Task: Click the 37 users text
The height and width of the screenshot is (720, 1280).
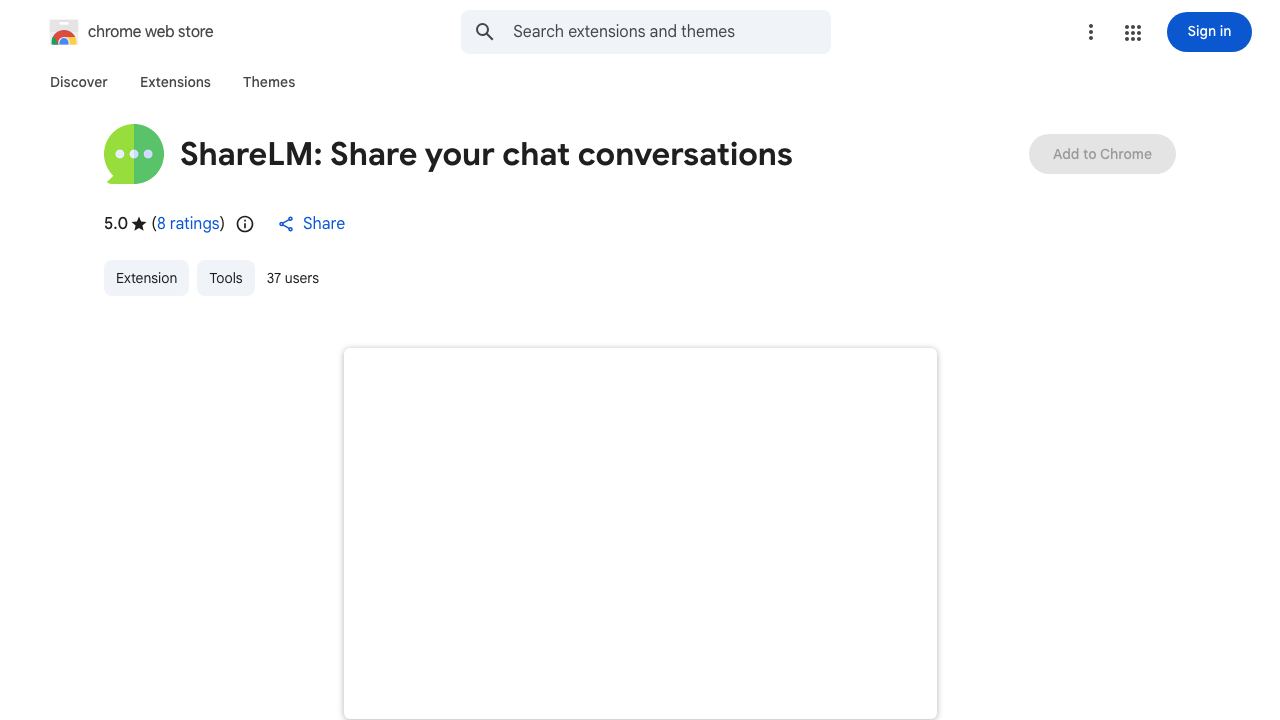Action: 293,278
